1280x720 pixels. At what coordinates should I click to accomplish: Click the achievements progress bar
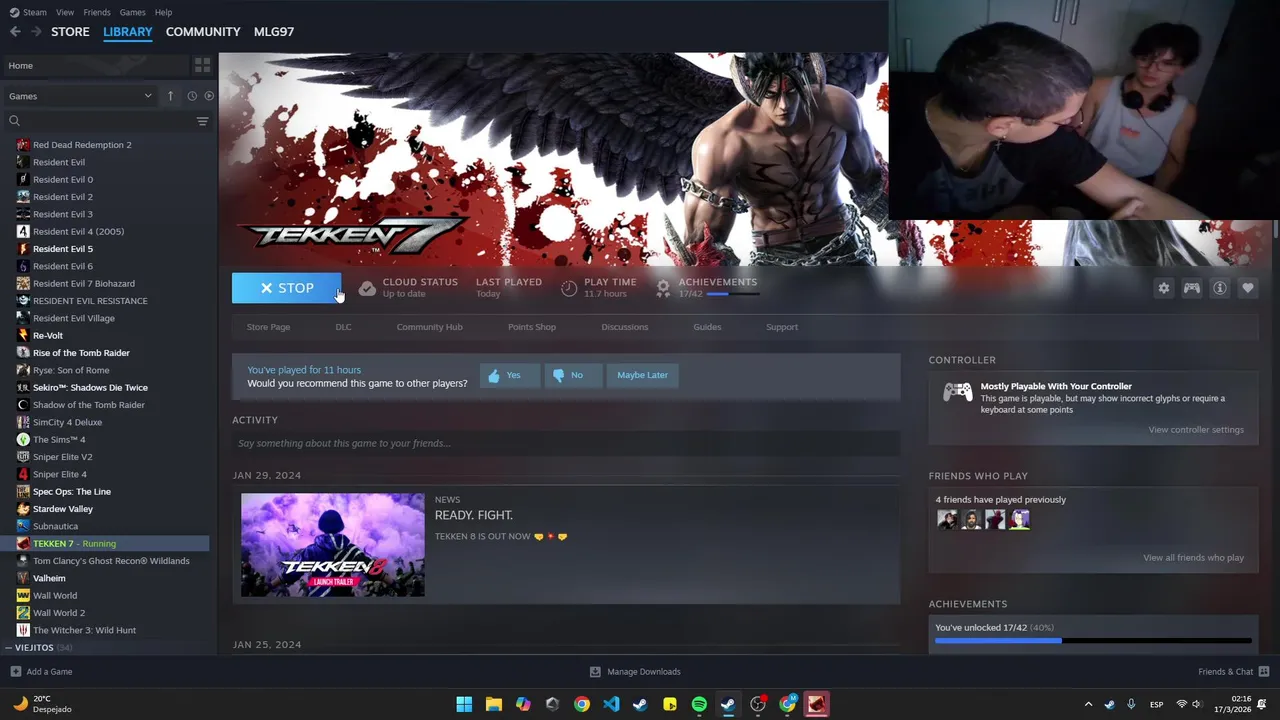[1093, 641]
